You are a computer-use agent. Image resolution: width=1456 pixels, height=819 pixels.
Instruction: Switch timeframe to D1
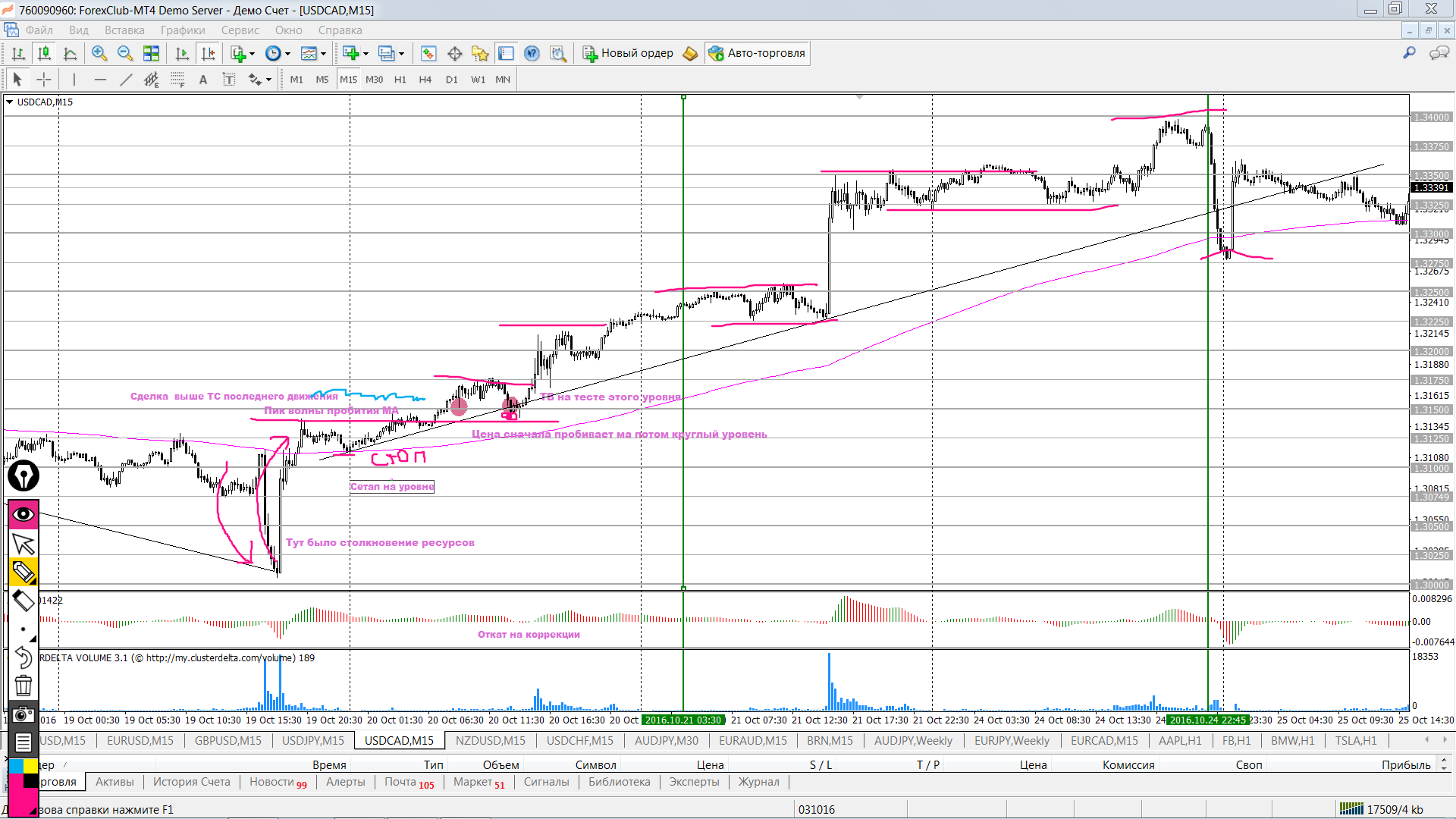coord(451,79)
